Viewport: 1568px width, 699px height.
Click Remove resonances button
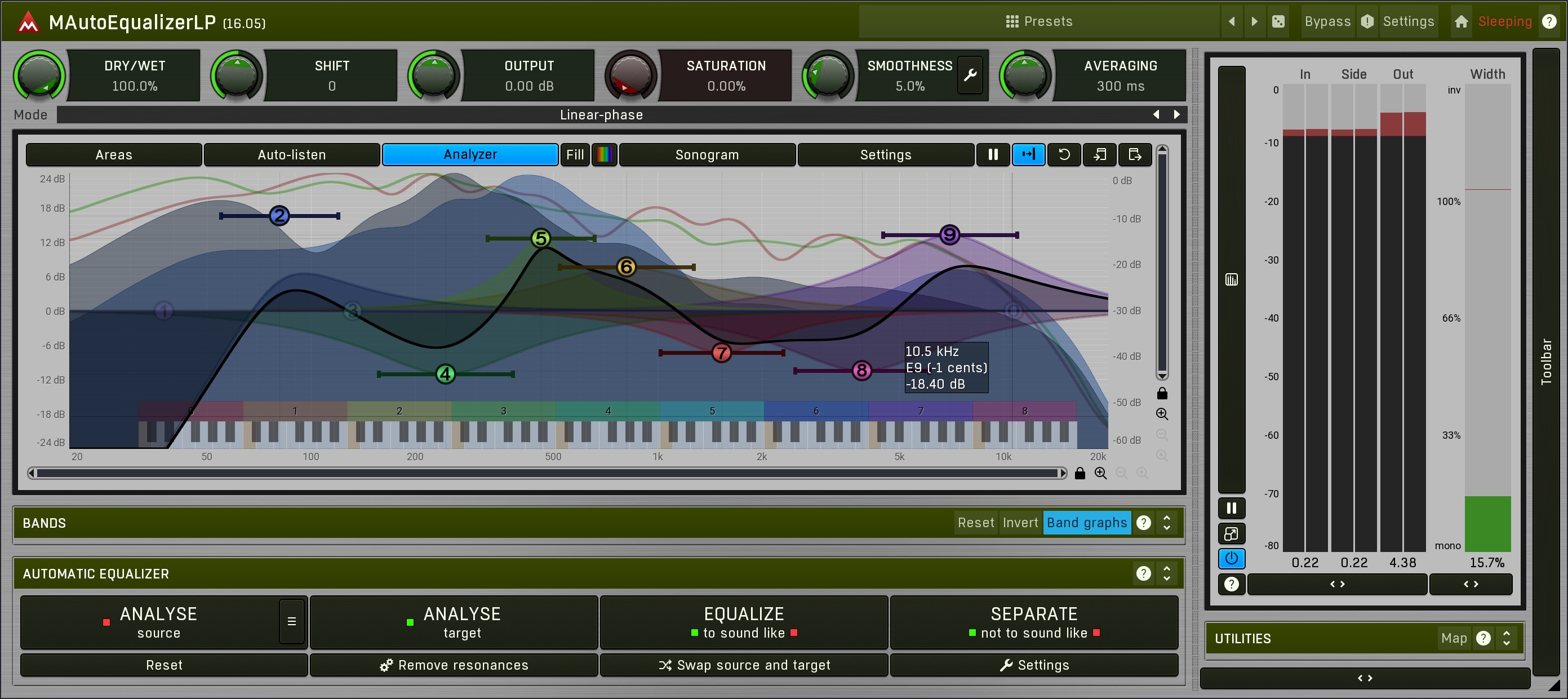click(454, 665)
